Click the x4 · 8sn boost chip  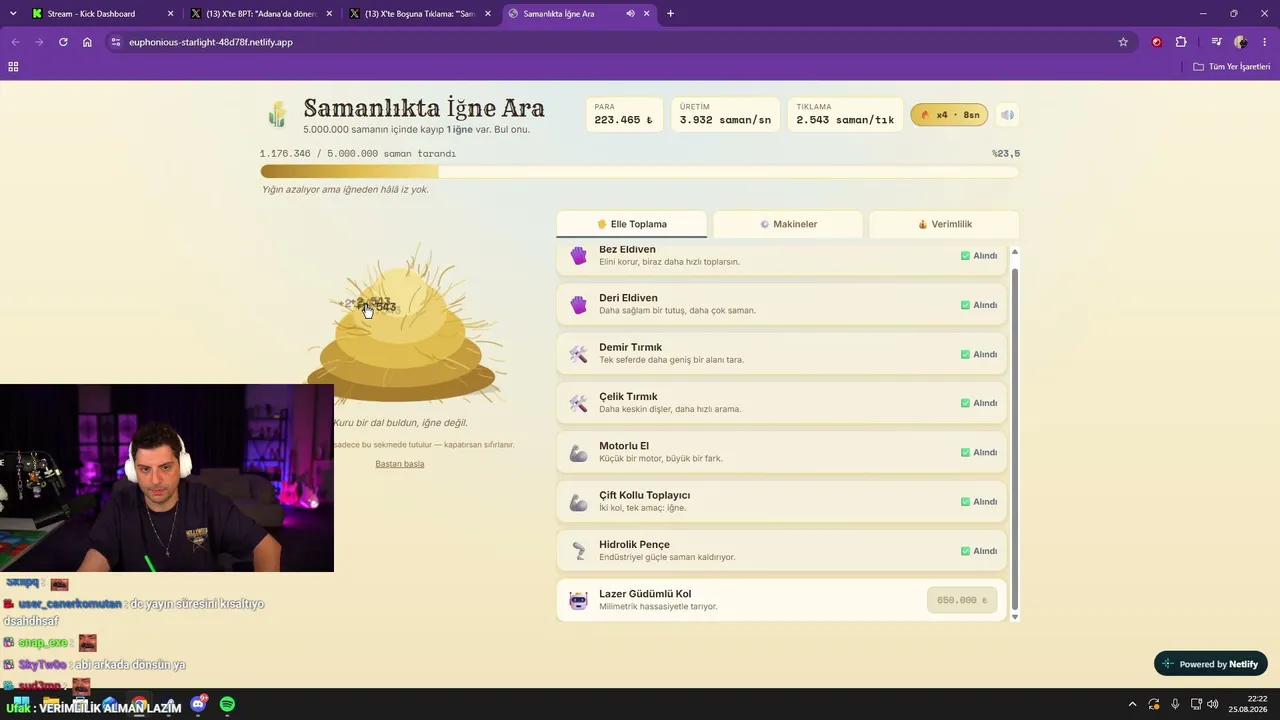pos(949,115)
